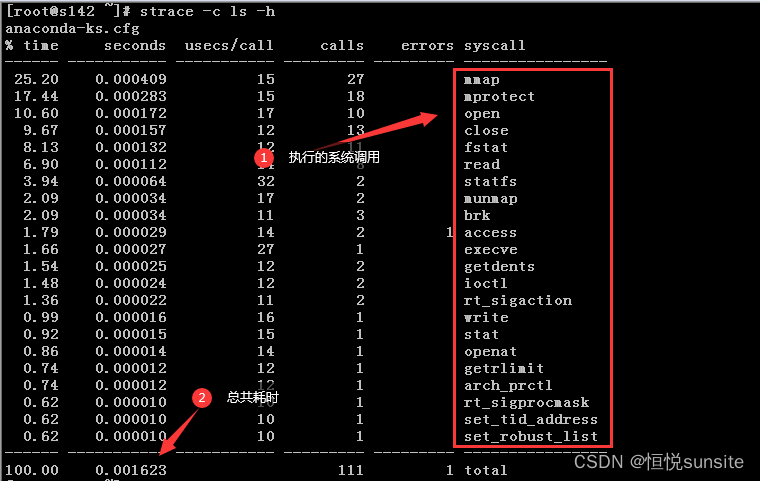
Task: Click the 0.000409 seconds value
Action: coord(131,79)
